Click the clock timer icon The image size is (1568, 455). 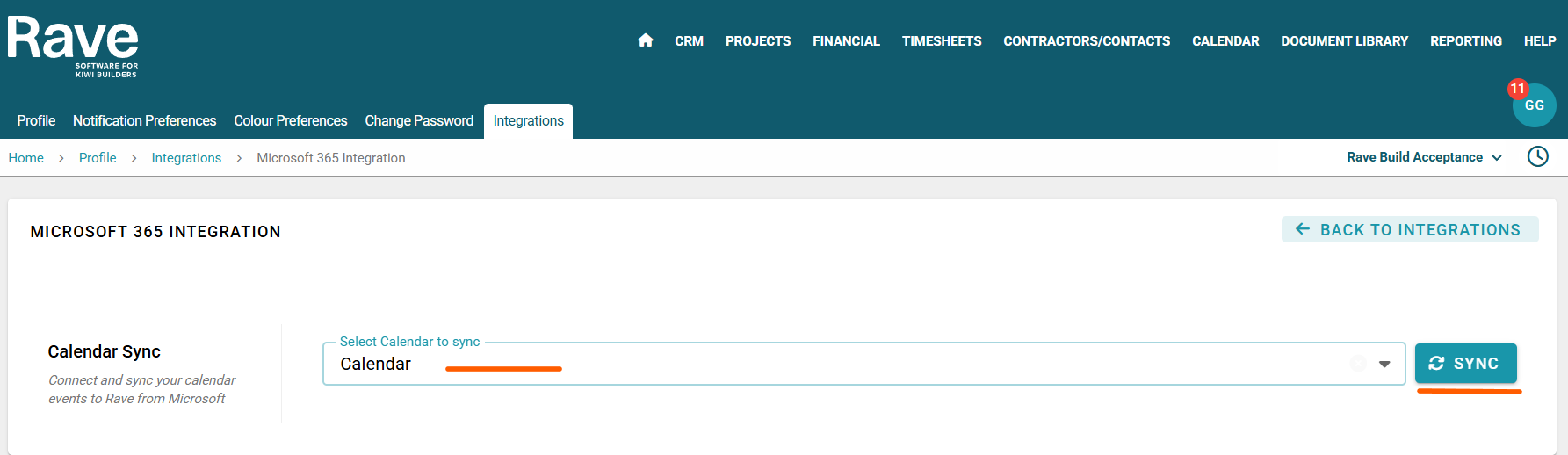pos(1537,156)
